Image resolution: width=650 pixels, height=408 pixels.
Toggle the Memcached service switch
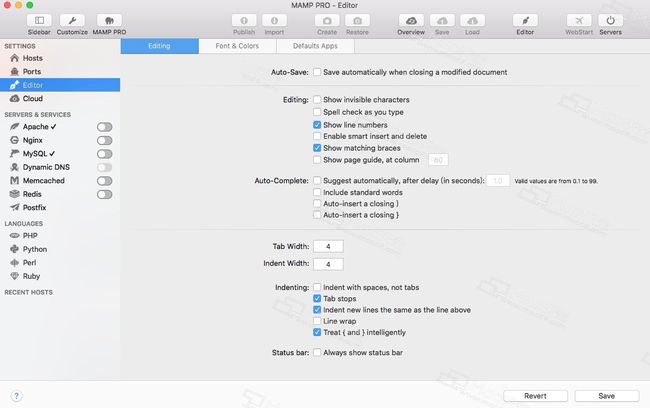point(104,181)
